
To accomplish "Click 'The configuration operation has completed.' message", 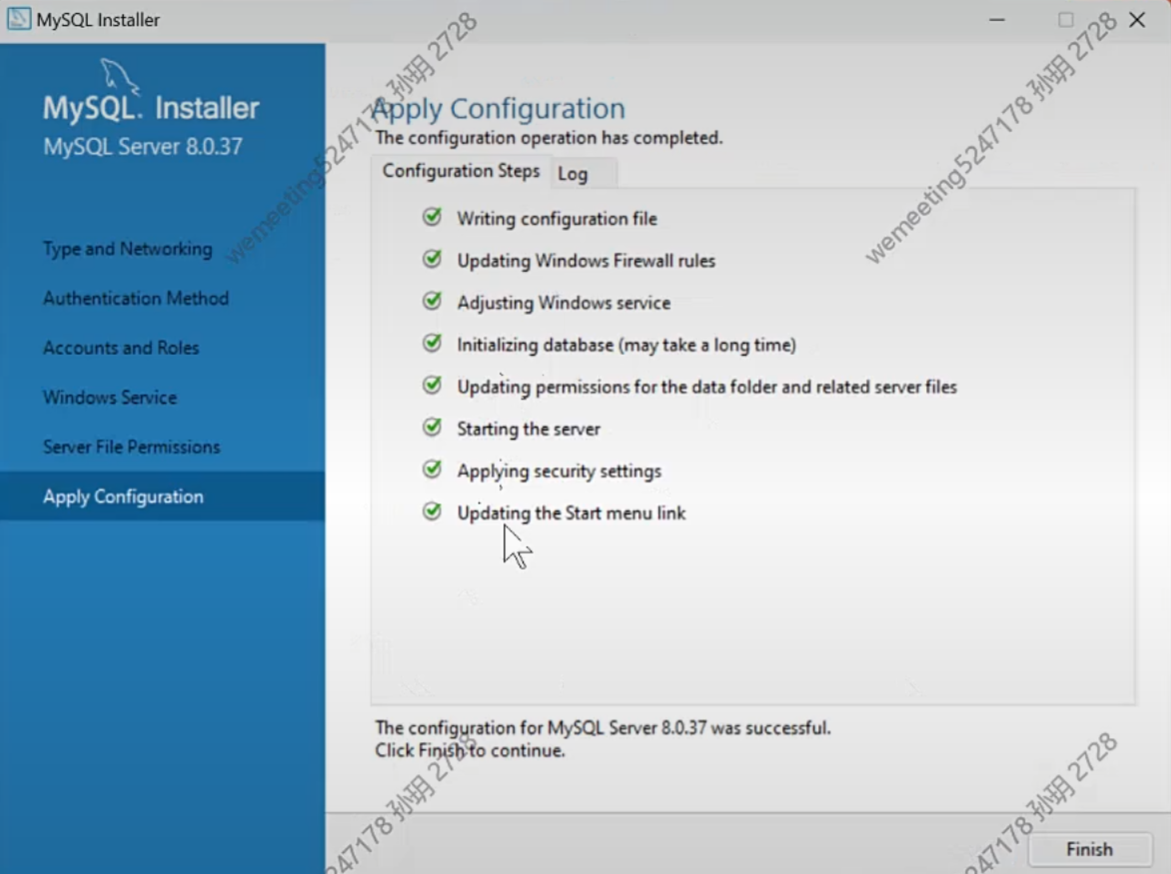I will tap(549, 137).
